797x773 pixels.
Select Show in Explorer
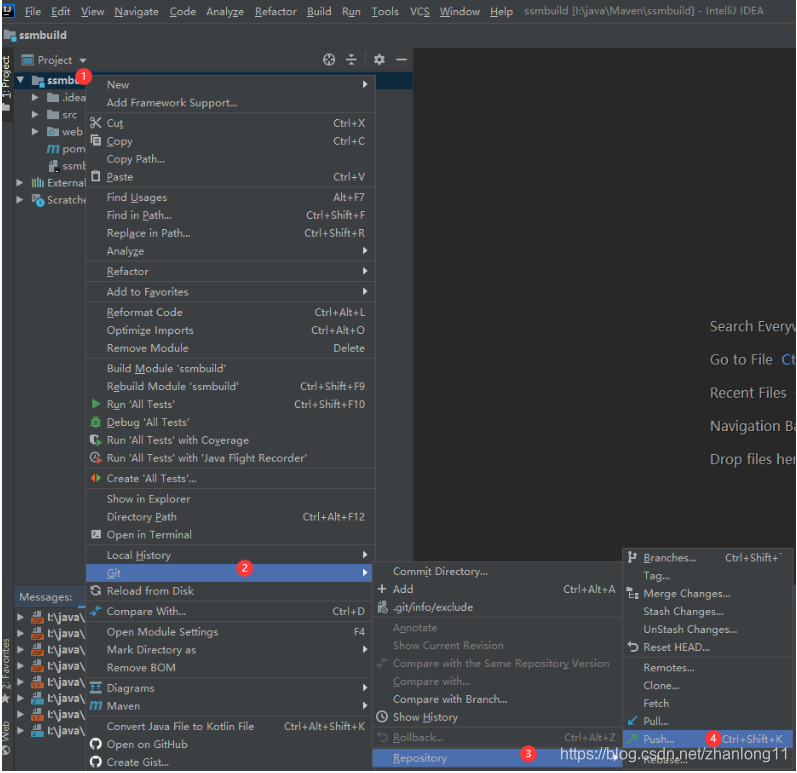click(148, 499)
